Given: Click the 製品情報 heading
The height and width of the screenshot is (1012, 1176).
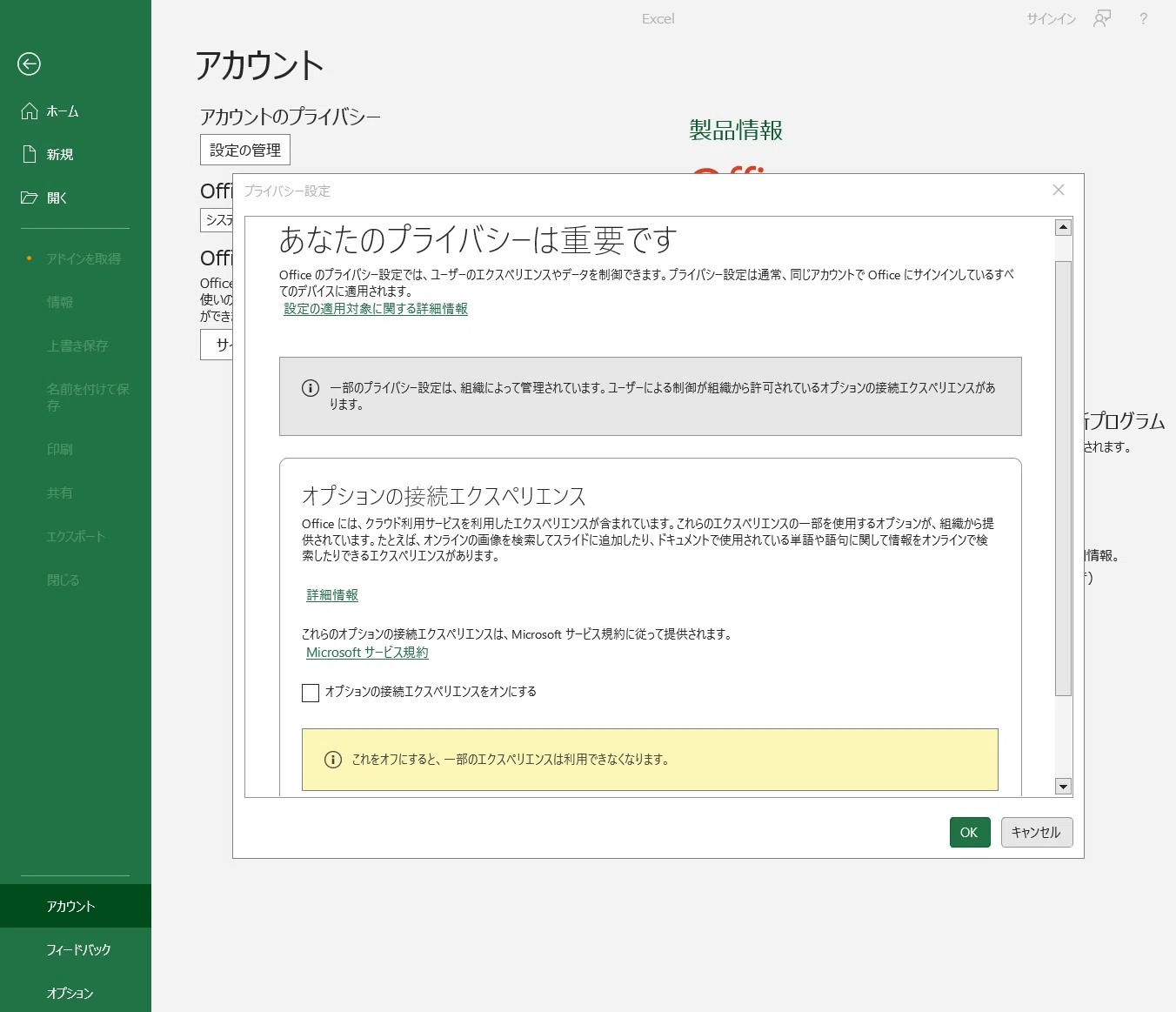Looking at the screenshot, I should click(x=736, y=131).
